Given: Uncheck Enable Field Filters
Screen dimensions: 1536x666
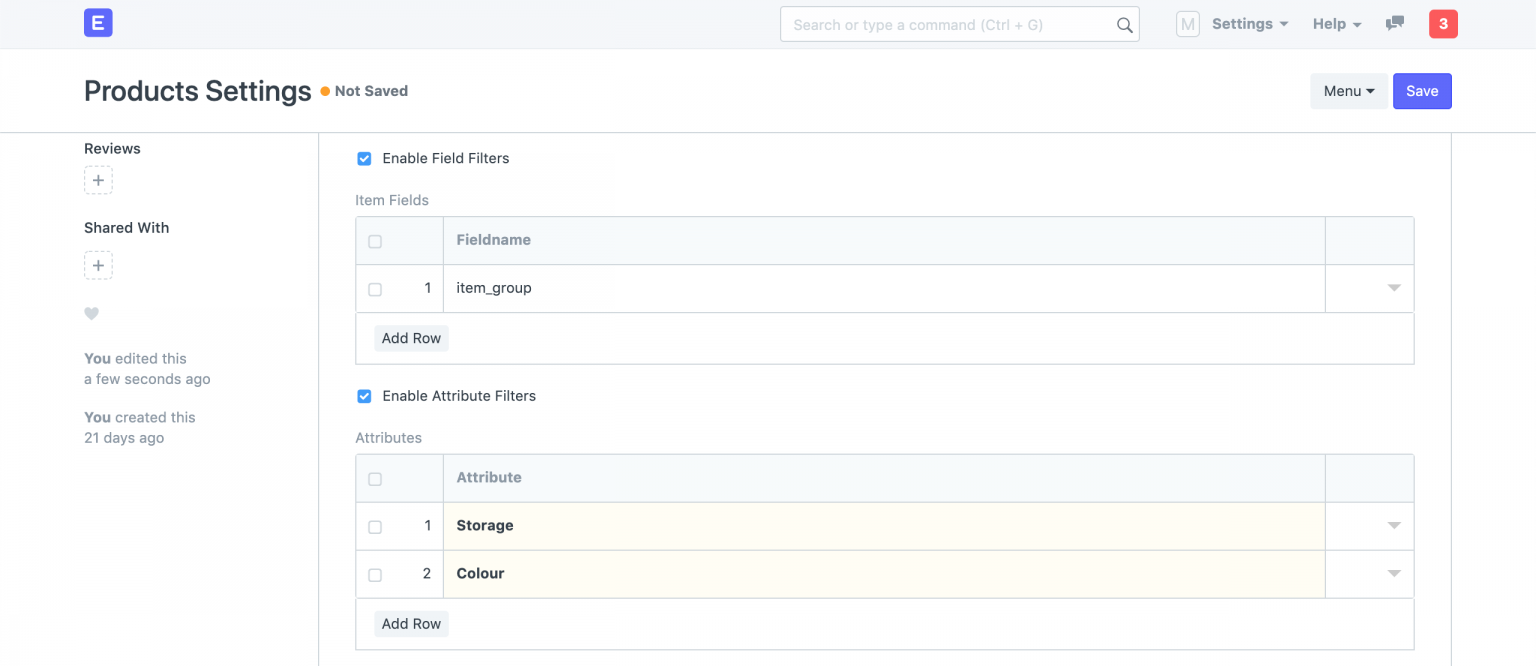Looking at the screenshot, I should [x=364, y=158].
